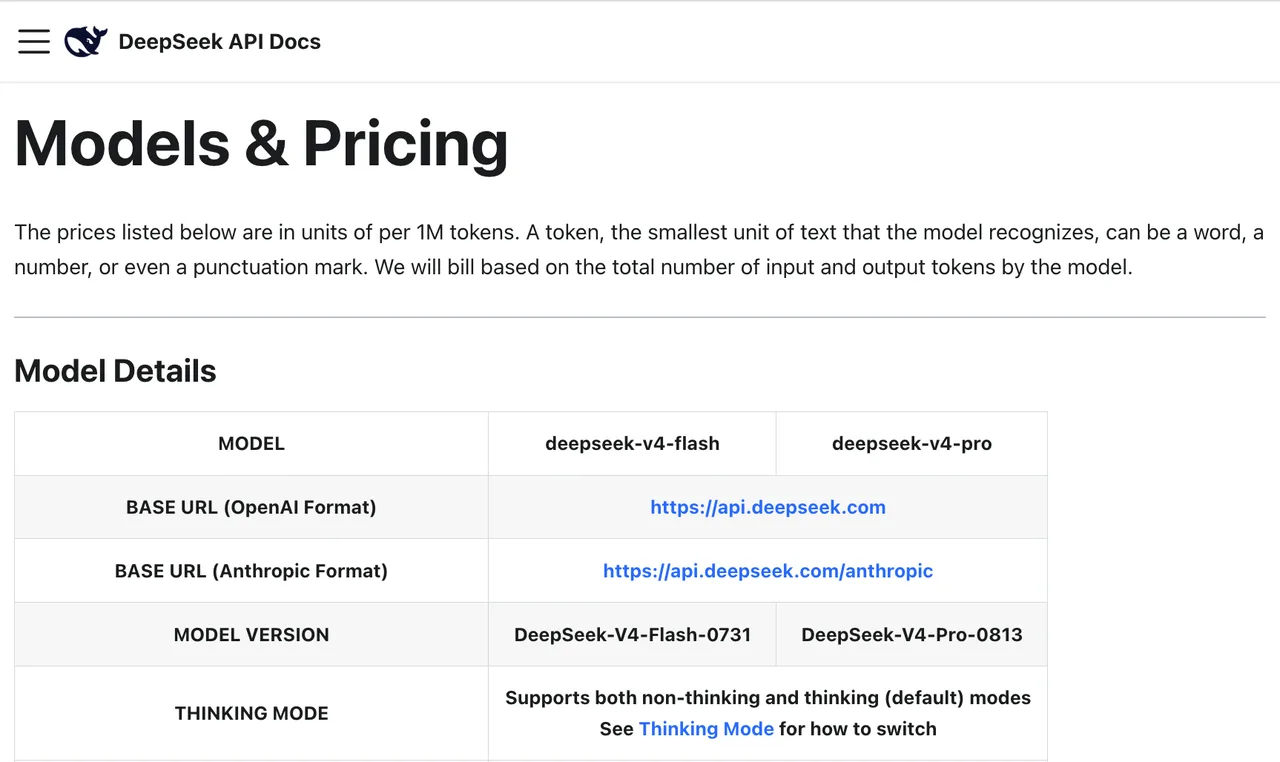Screen dimensions: 1280x762
Task: Click the MODEL header cell
Action: click(x=251, y=443)
